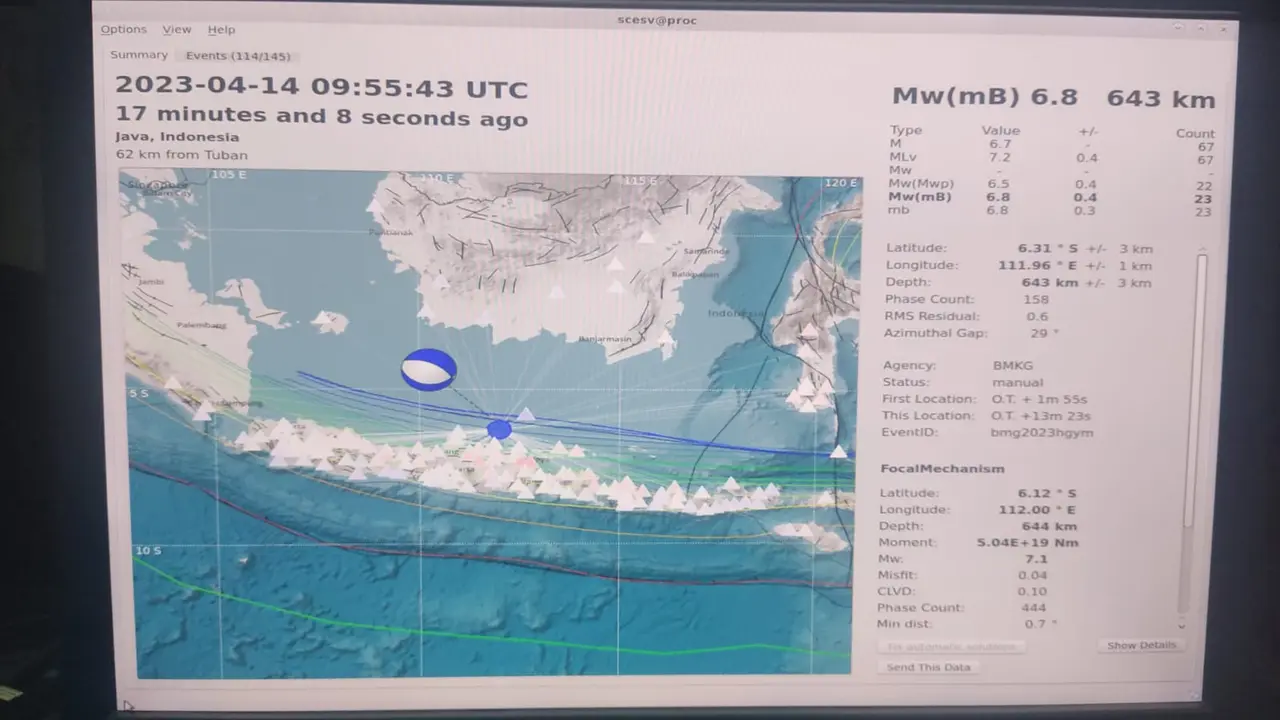
Task: Select the mb magnitude row label
Action: coord(899,210)
